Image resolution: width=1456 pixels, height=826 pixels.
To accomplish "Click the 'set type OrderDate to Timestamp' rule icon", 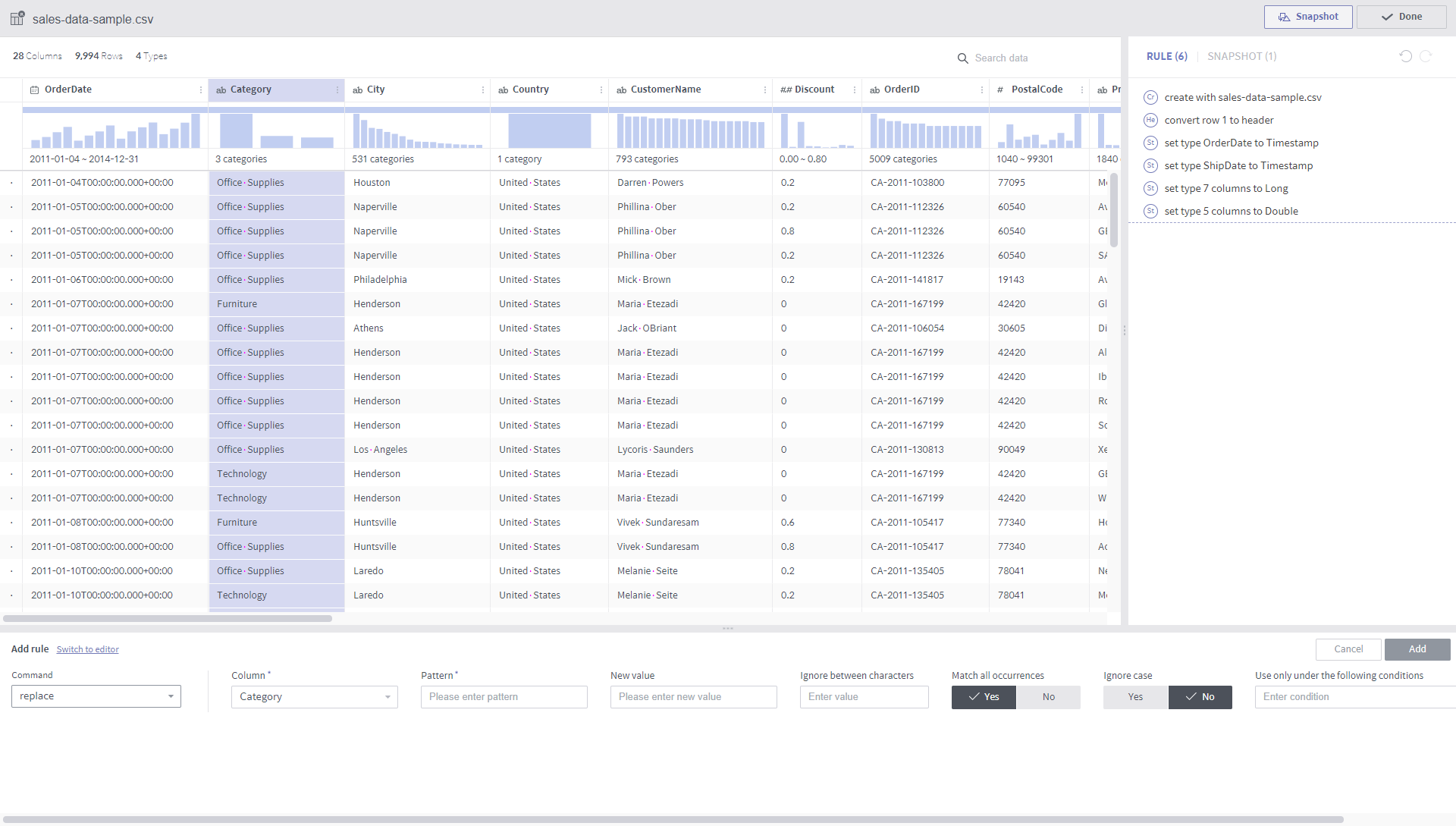I will click(1151, 143).
